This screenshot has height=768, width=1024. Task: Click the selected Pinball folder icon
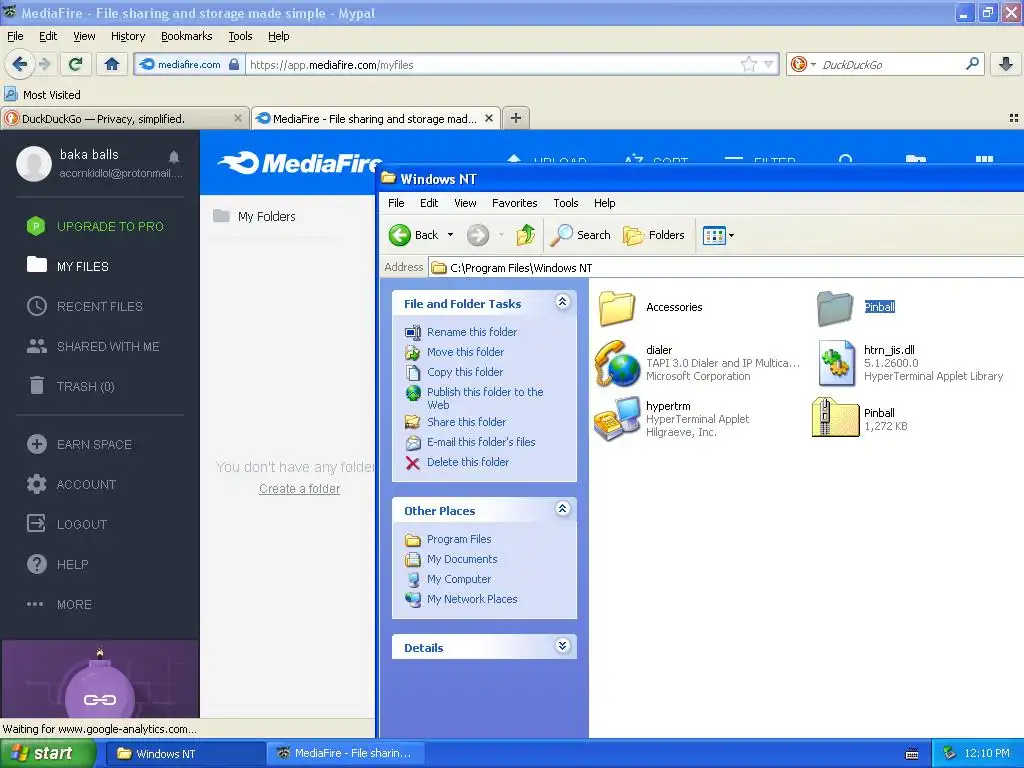(835, 308)
